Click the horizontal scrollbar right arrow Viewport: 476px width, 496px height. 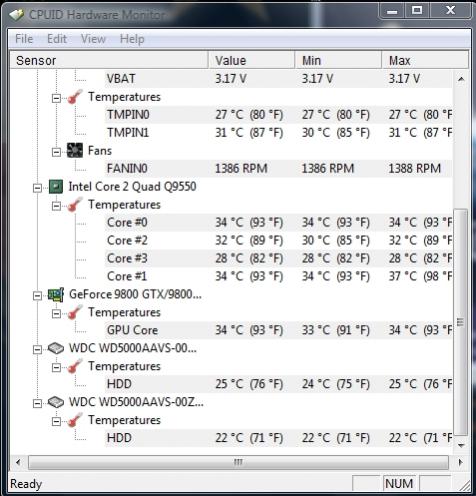461,462
